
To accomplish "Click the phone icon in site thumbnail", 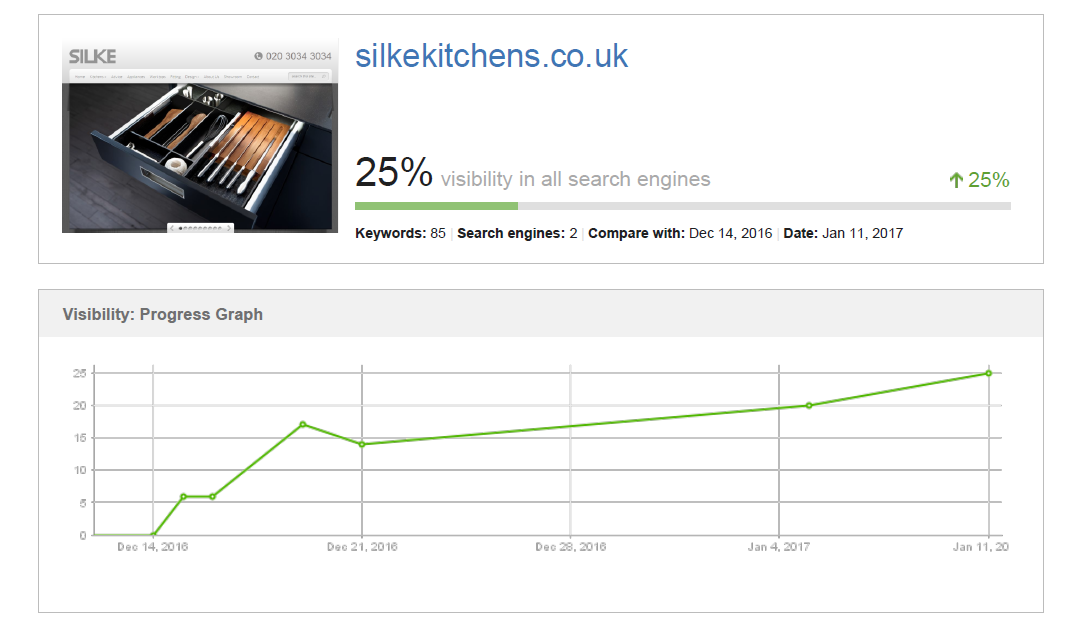I will tap(258, 56).
